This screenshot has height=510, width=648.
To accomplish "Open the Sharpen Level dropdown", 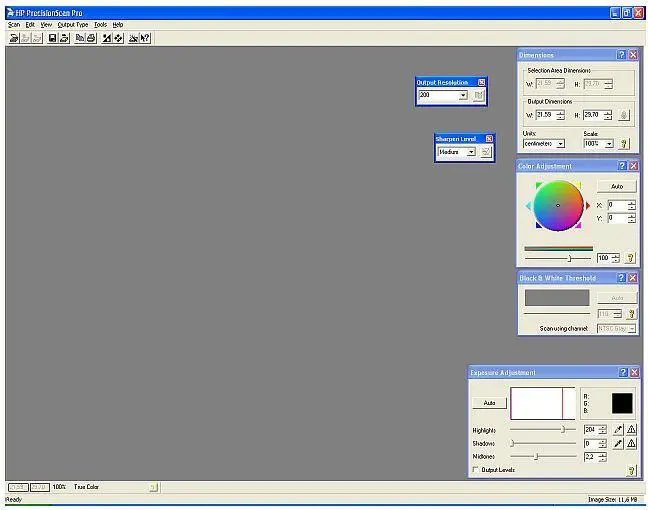I will (471, 152).
